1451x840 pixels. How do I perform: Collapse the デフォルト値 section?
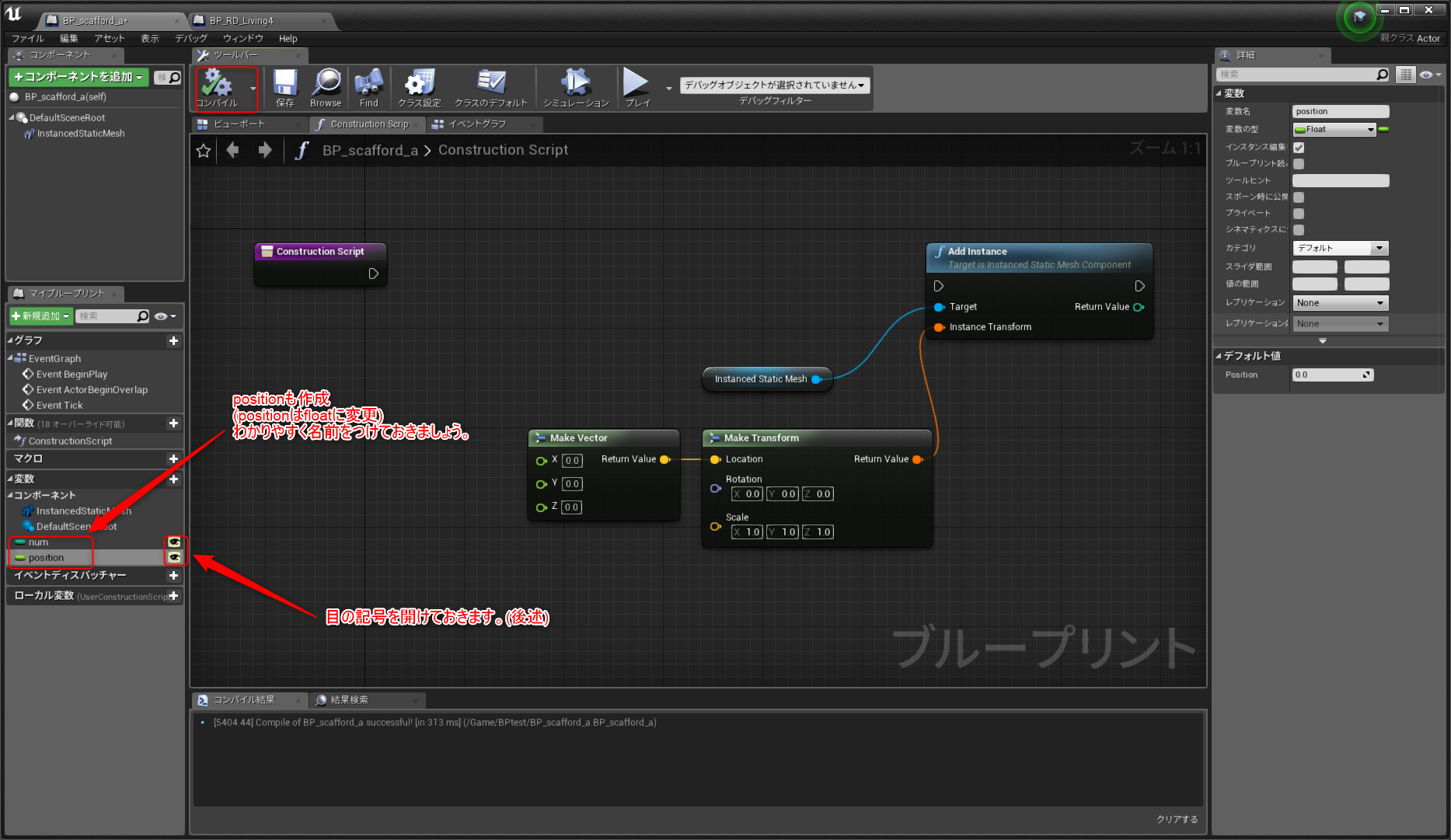click(x=1219, y=356)
